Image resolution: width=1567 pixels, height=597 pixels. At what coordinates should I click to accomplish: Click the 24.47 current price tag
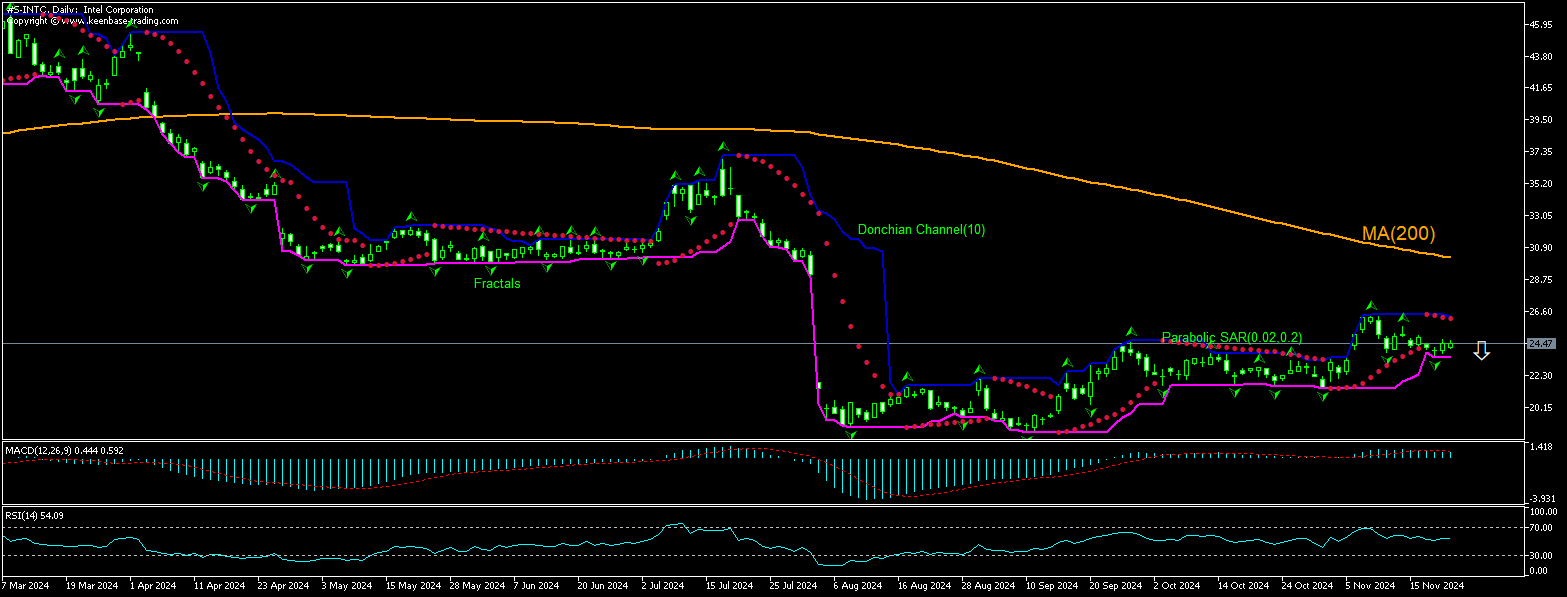click(x=1541, y=345)
